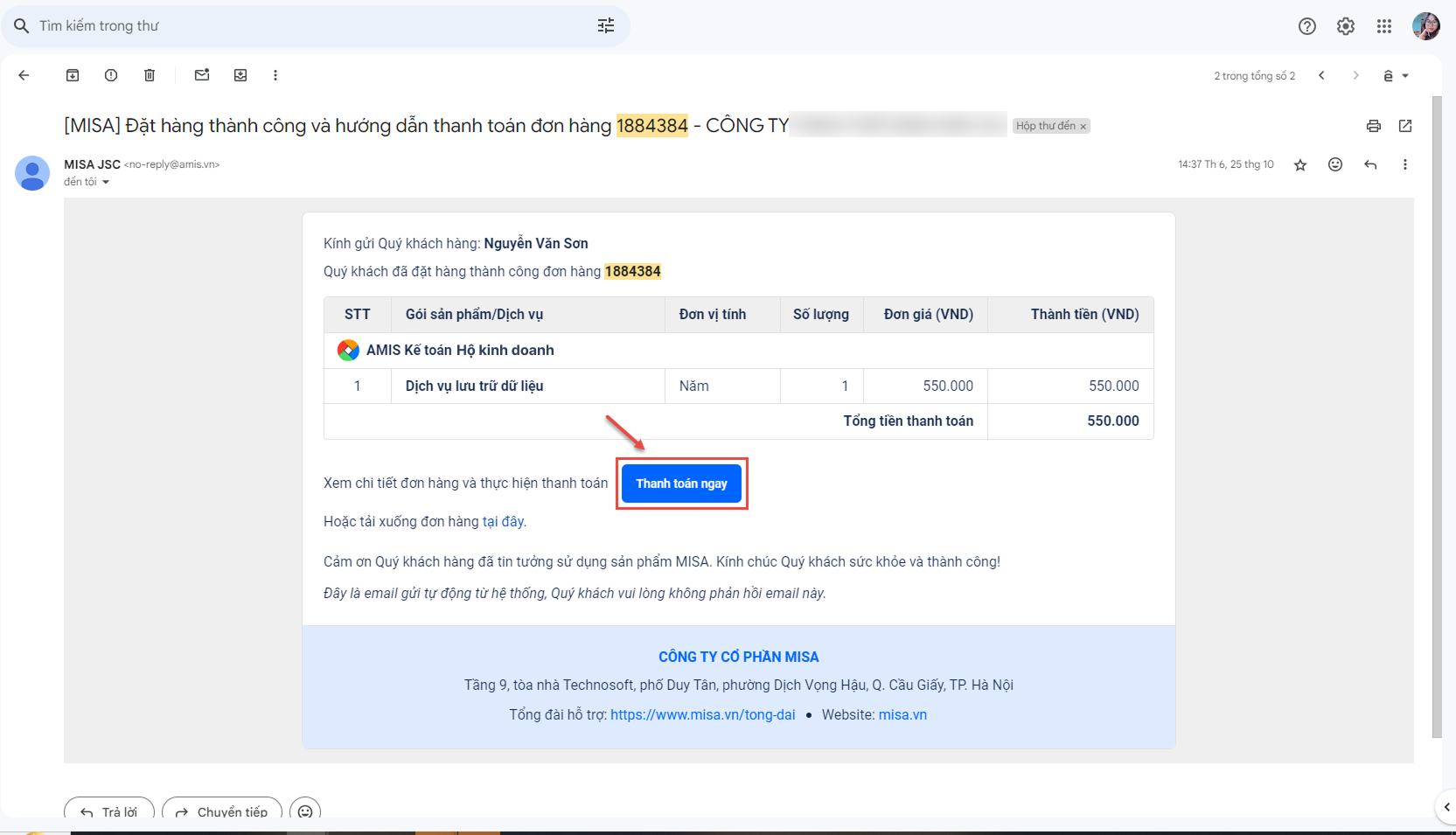Go to the newer email

click(x=1321, y=75)
